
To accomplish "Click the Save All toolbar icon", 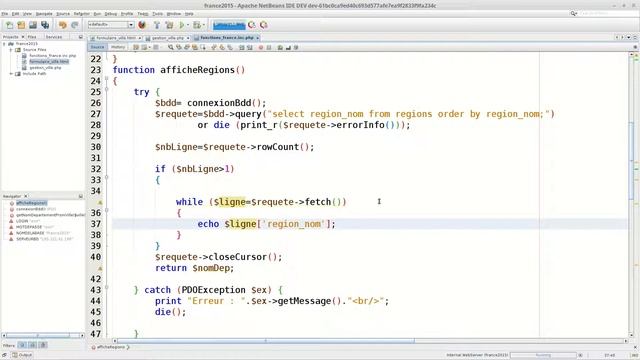I will [45, 25].
